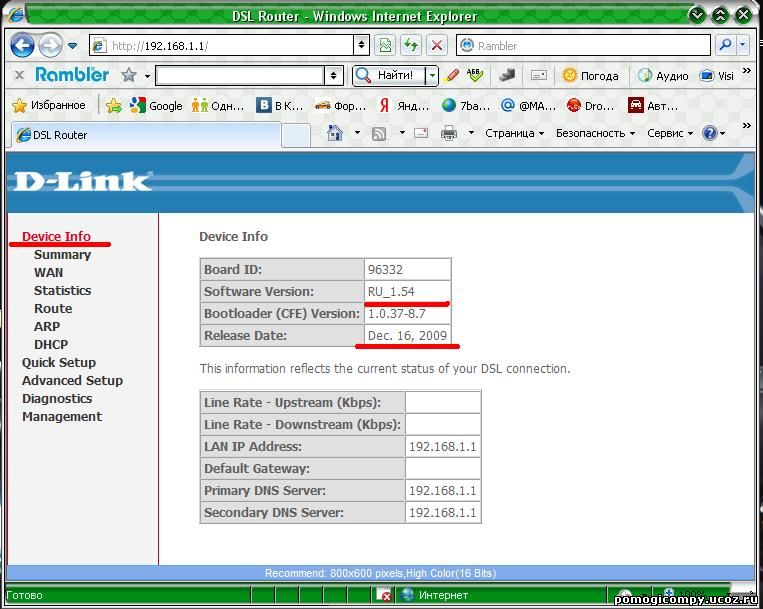Click the highlighter pencil icon
The width and height of the screenshot is (763, 609).
452,75
